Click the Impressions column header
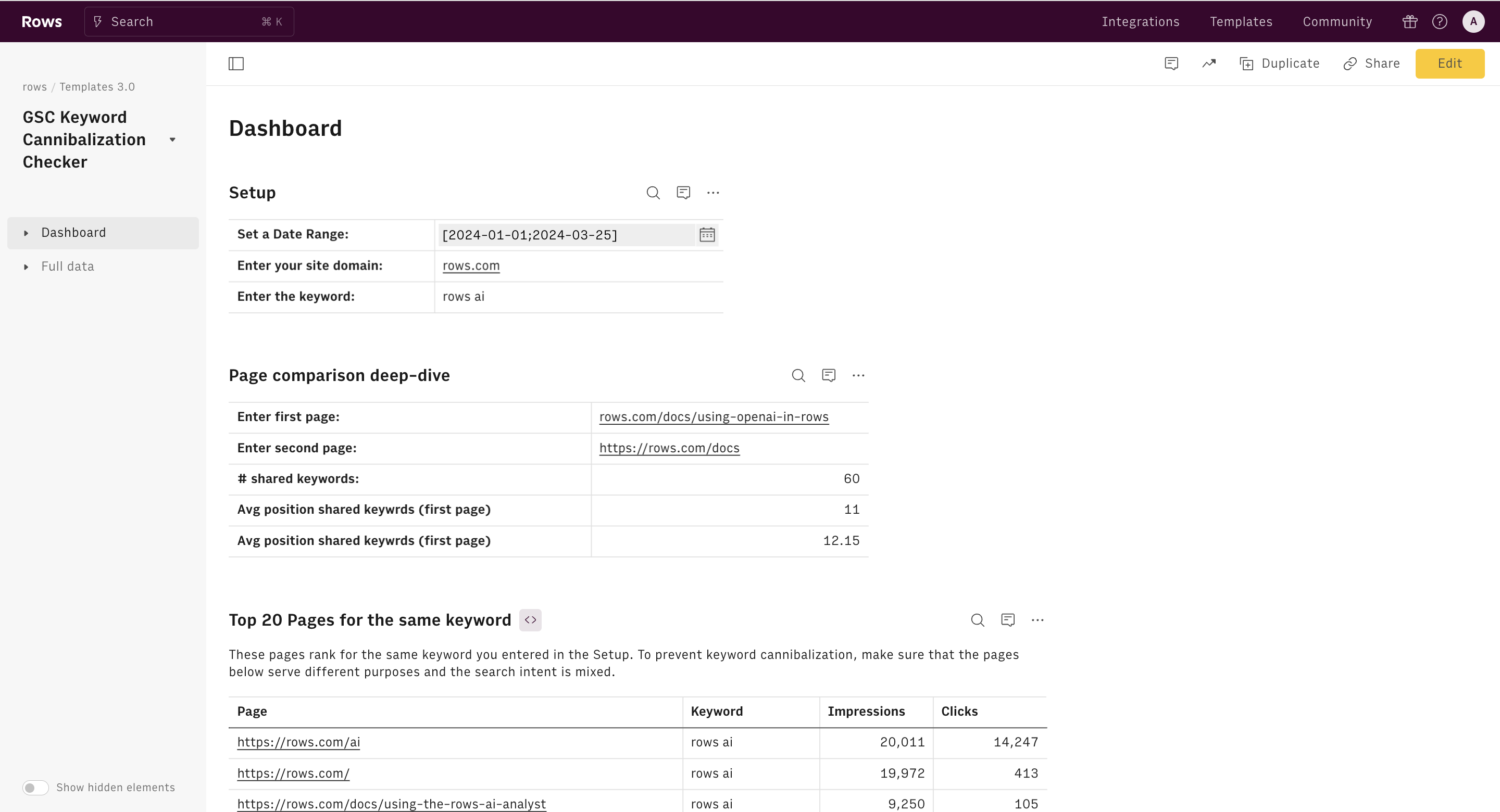 877,712
